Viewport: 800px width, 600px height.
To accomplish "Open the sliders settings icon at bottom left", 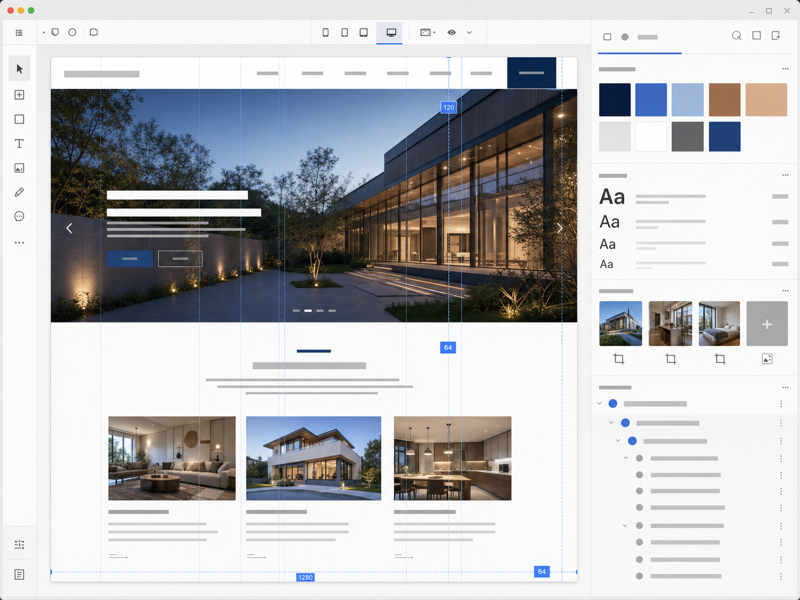I will pyautogui.click(x=19, y=544).
